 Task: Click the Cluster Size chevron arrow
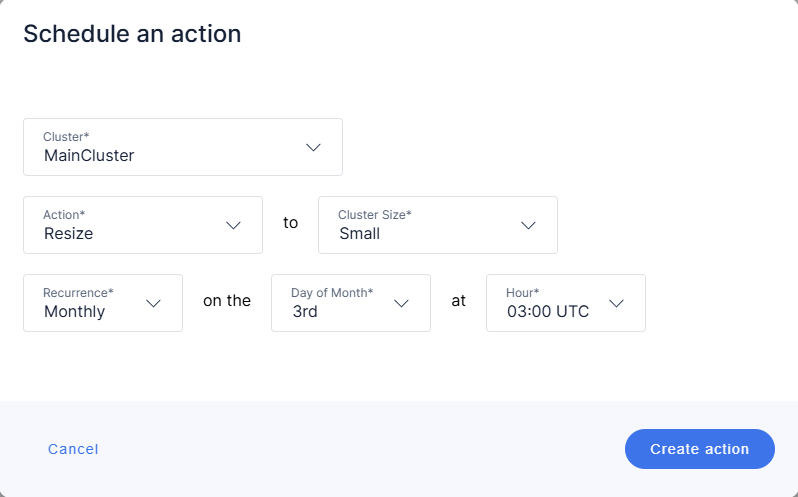(528, 225)
